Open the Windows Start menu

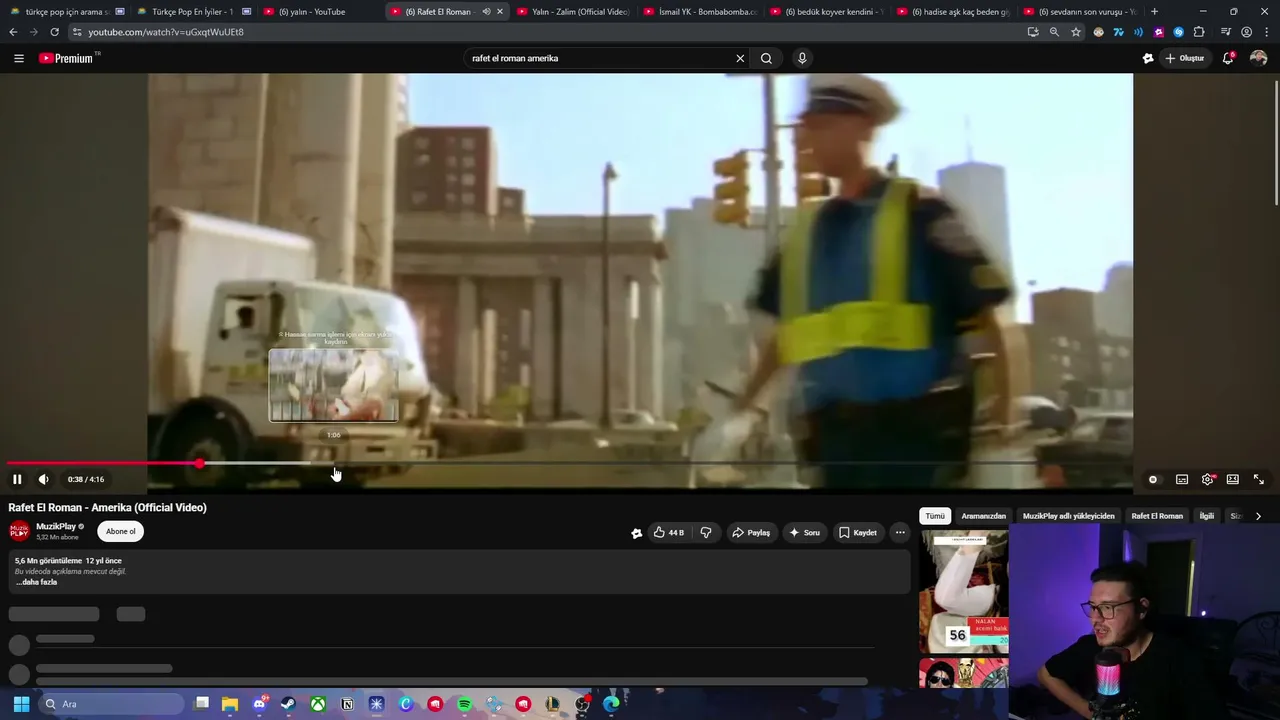coord(21,704)
